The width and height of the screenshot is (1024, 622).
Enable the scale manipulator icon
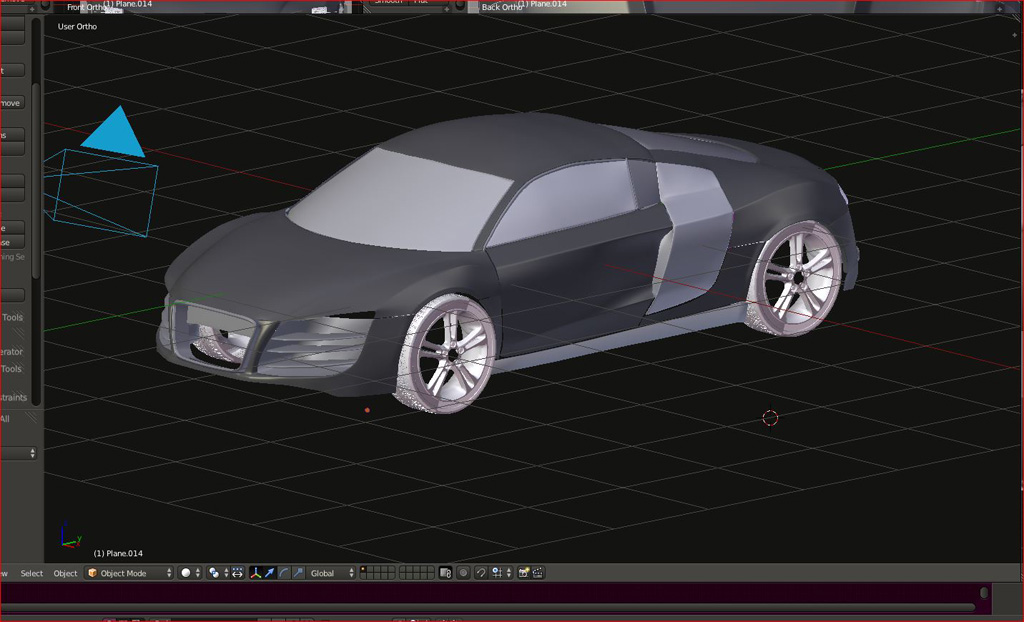[298, 573]
